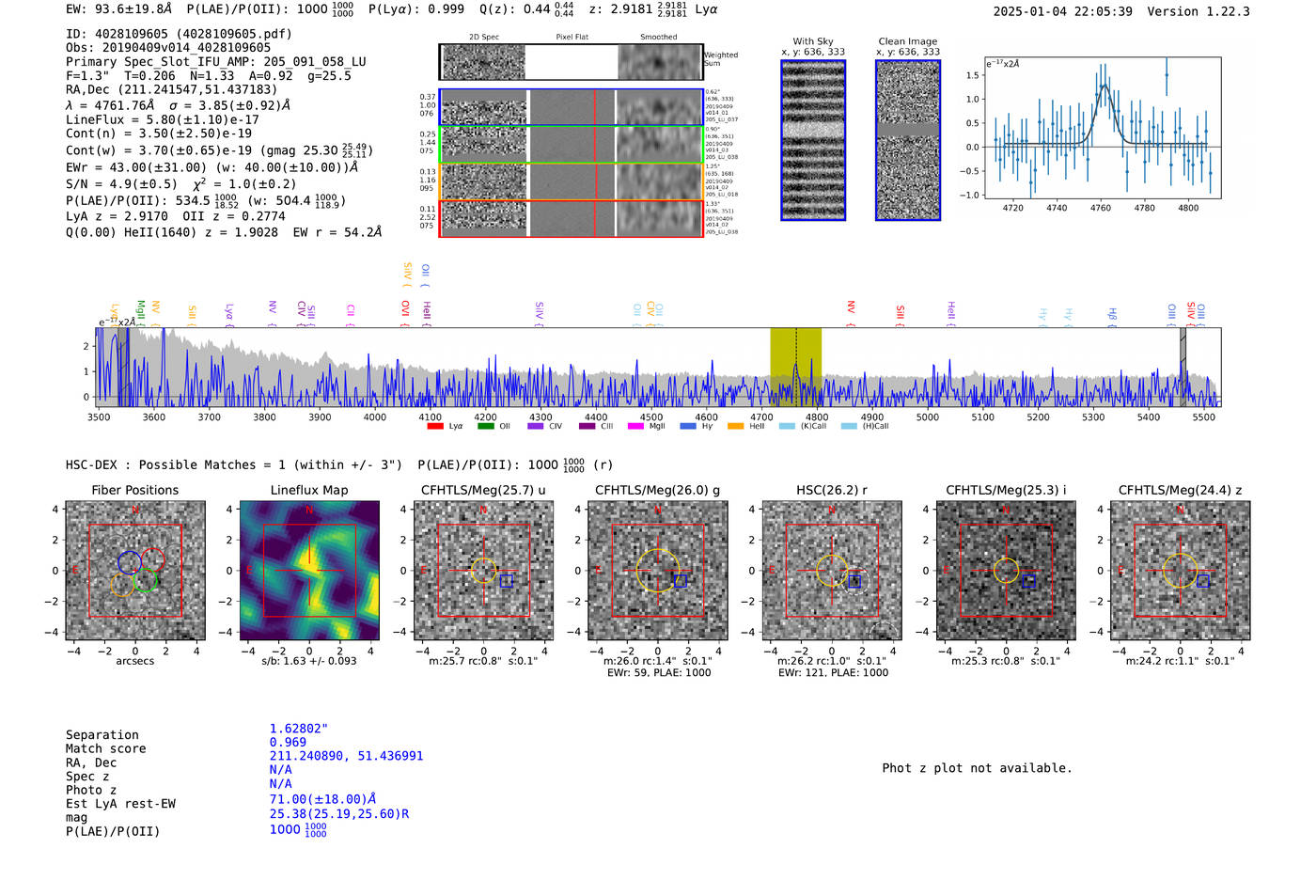Click the CIII legend swatch

tap(587, 426)
